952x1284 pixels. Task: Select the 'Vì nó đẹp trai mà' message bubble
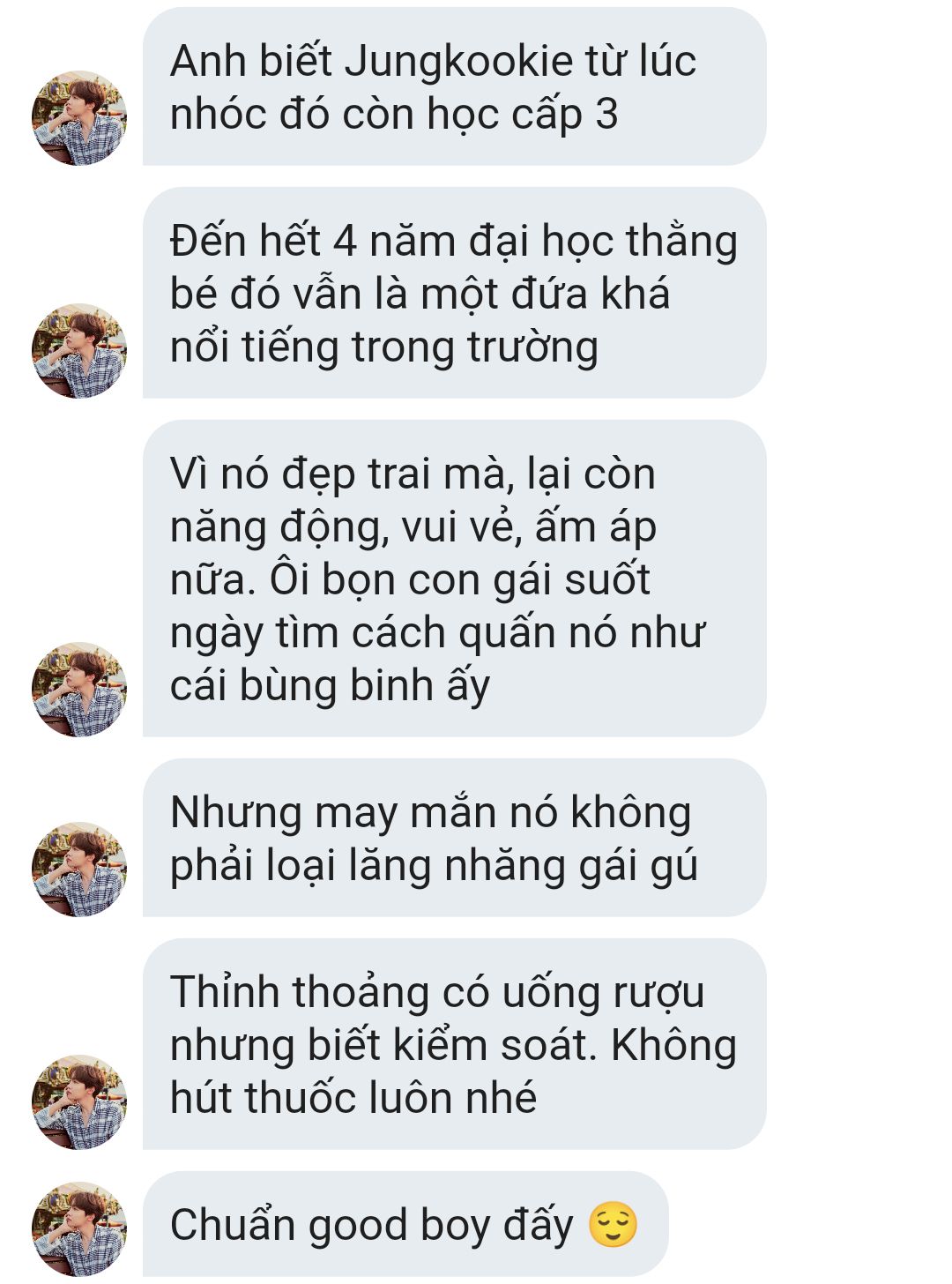(x=455, y=579)
